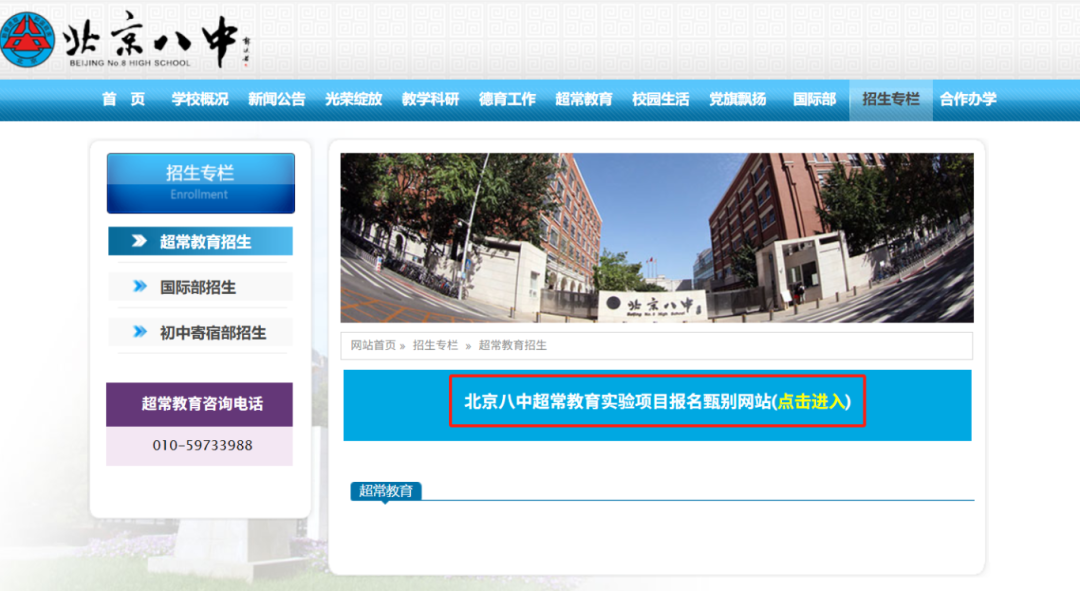Go to the 校园生活 menu item
Image resolution: width=1080 pixels, height=591 pixels.
[x=661, y=99]
